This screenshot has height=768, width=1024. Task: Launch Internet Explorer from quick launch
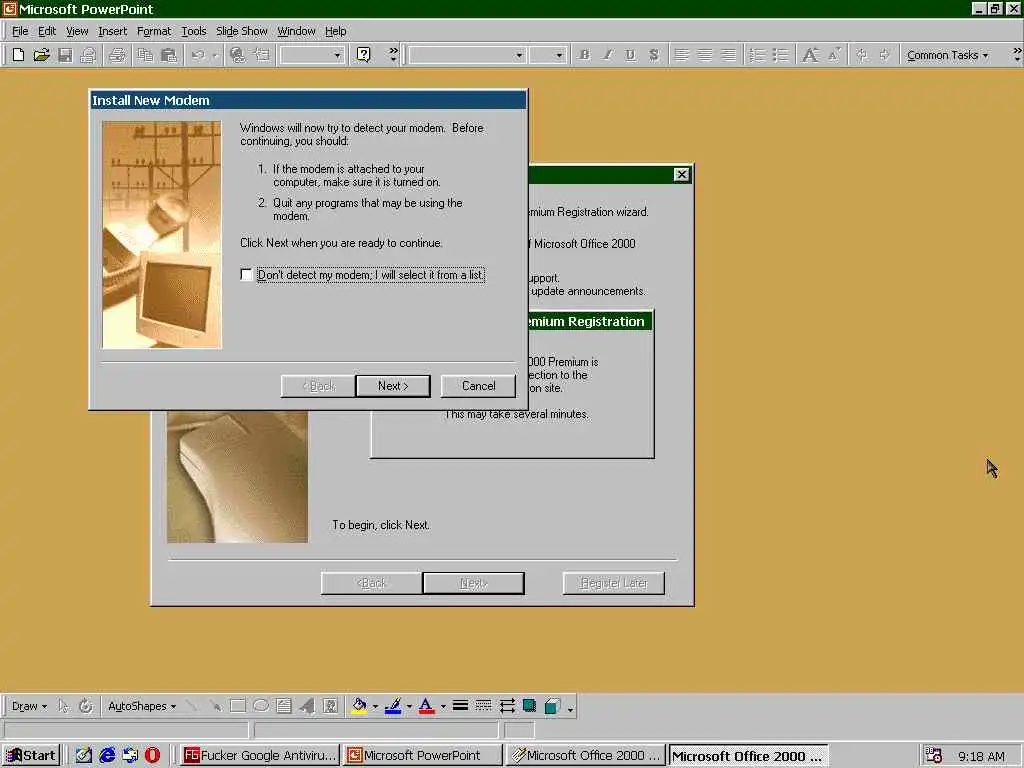click(x=106, y=756)
